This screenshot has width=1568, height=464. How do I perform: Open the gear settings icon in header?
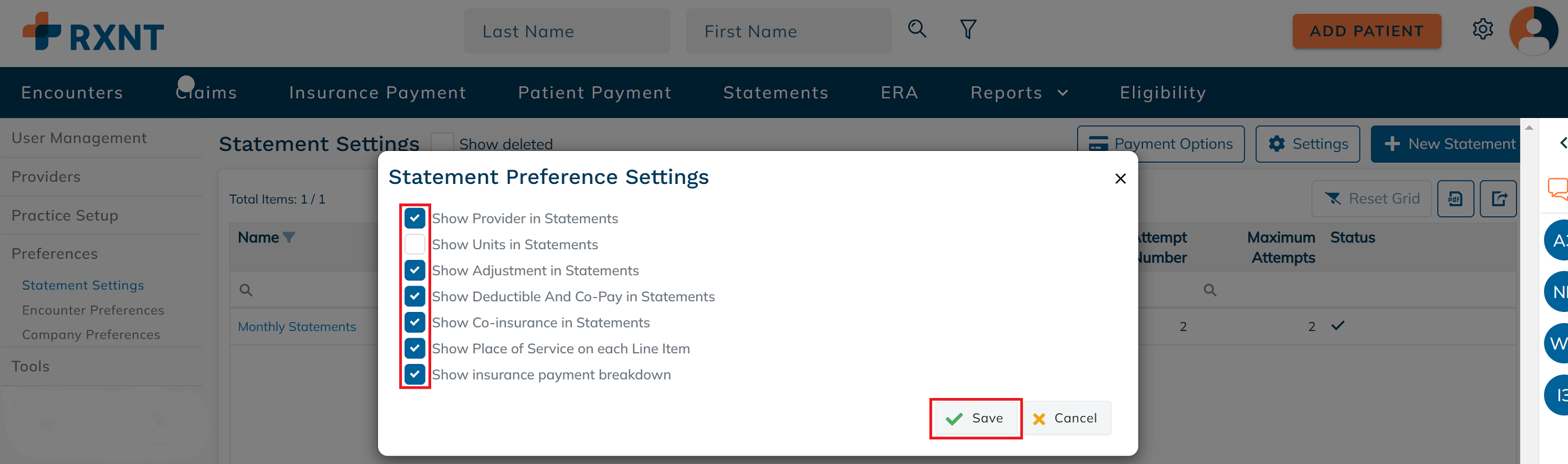1482,29
